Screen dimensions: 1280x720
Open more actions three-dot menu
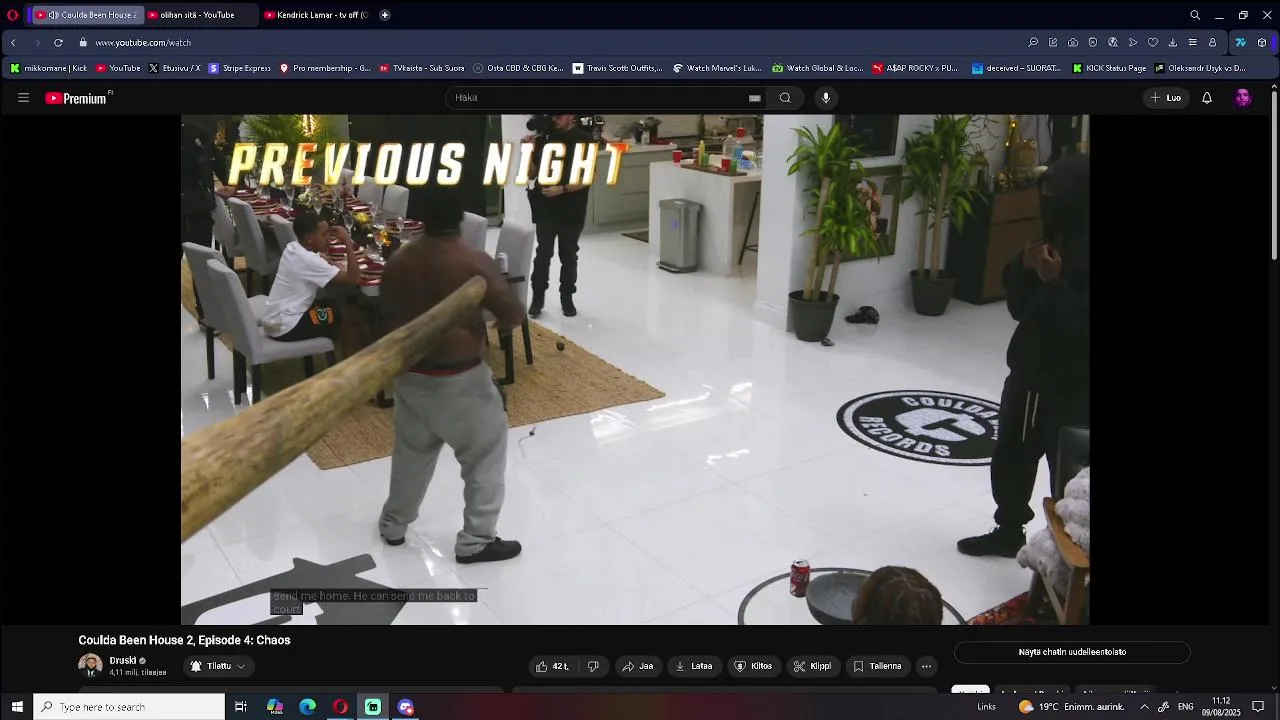pos(926,666)
